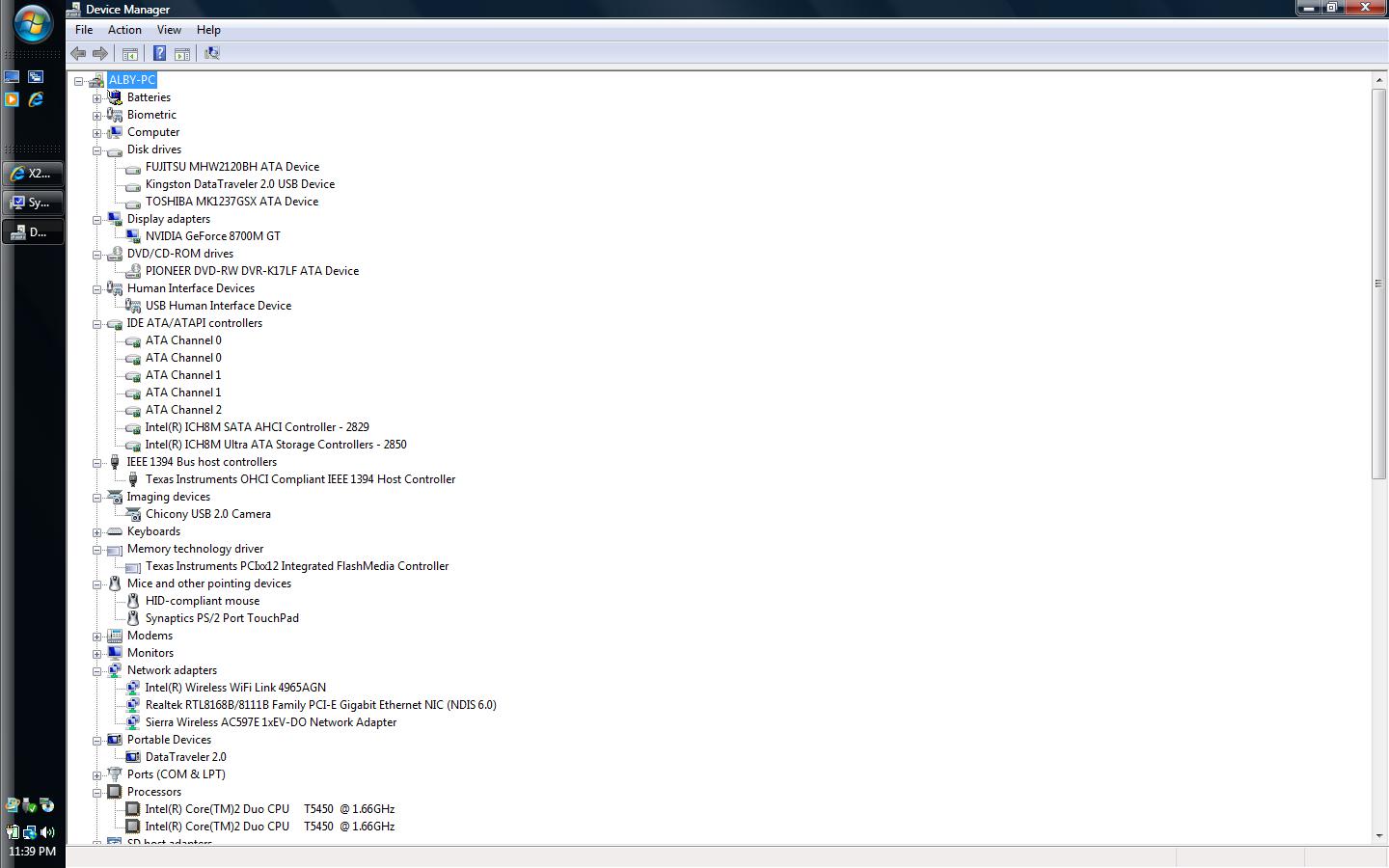Select Realtek RTL8168B/8111B Gigabit Ethernet NIC
The image size is (1389, 868).
(x=321, y=705)
